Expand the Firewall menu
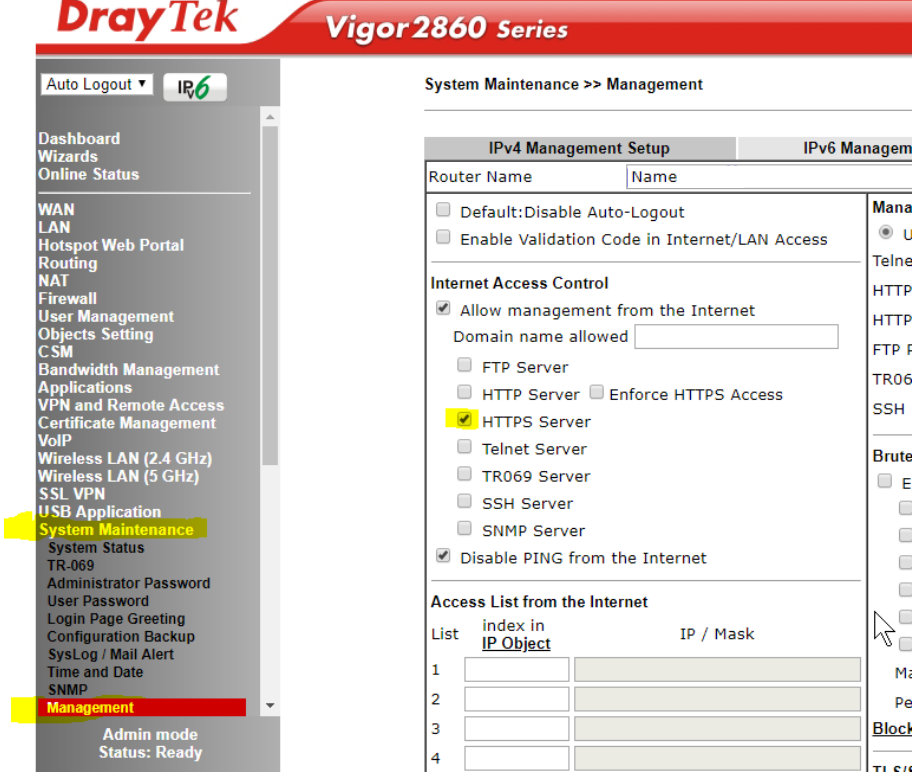This screenshot has width=923, height=780. 67,298
